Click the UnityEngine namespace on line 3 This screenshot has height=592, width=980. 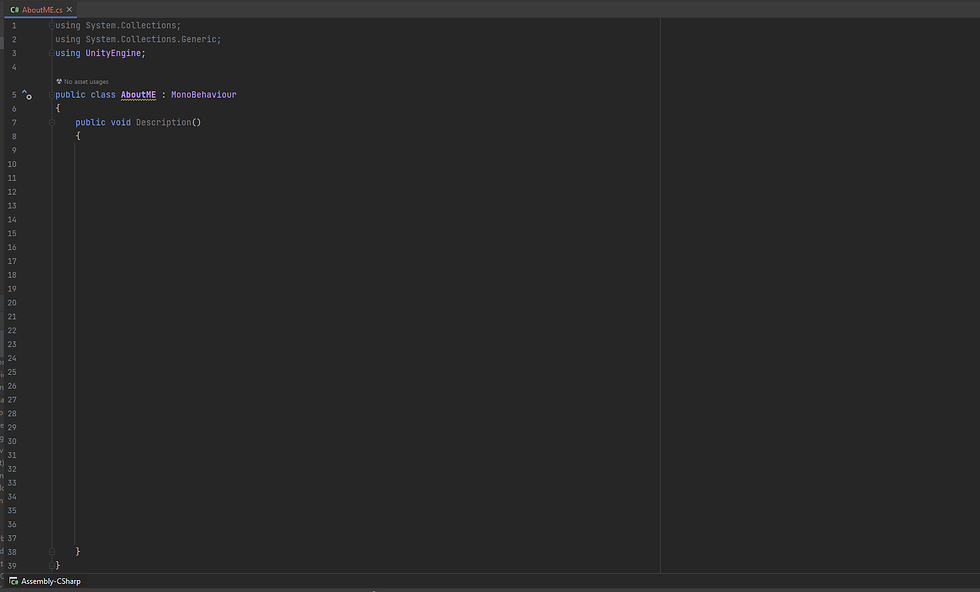[113, 53]
